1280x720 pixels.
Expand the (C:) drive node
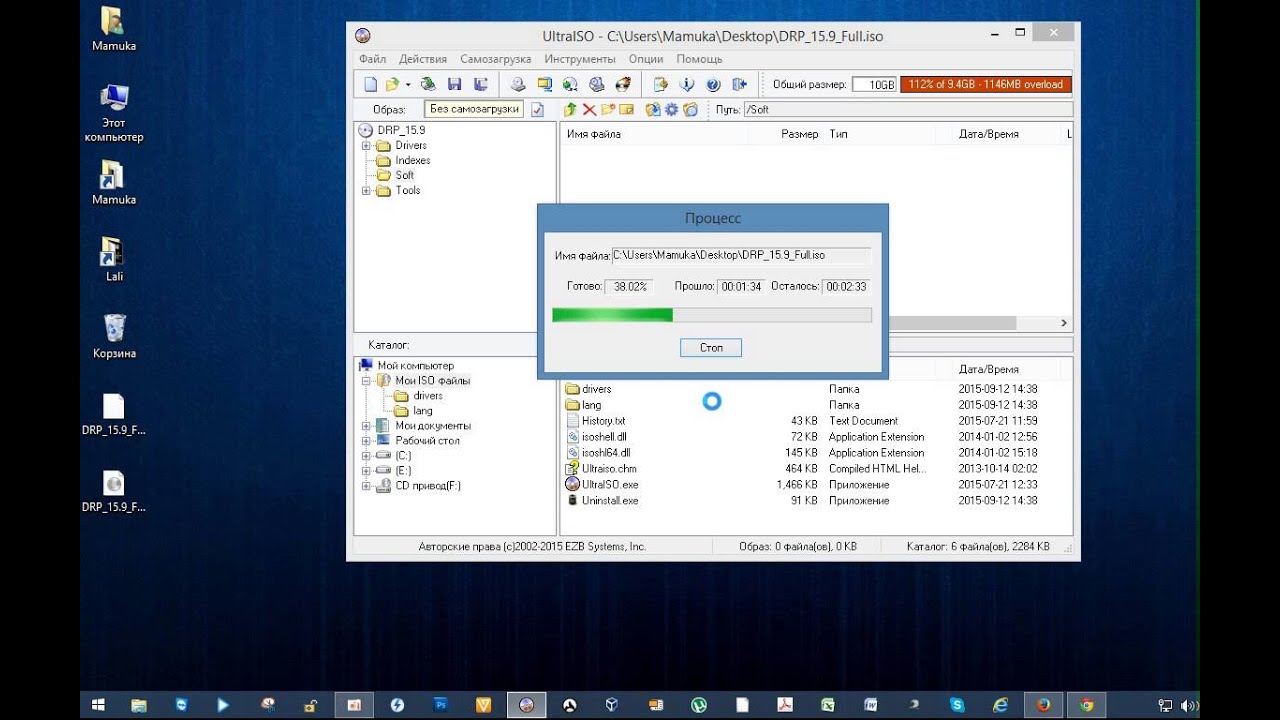366,456
